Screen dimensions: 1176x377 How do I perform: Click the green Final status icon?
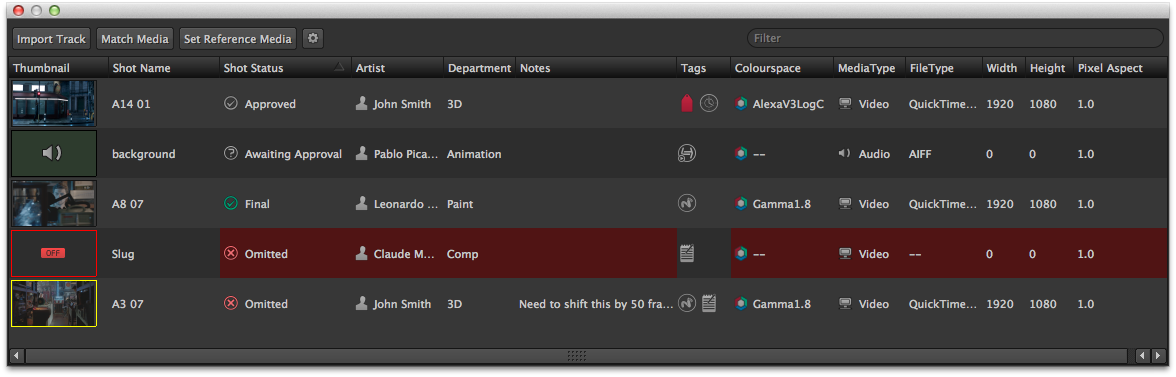[x=231, y=203]
